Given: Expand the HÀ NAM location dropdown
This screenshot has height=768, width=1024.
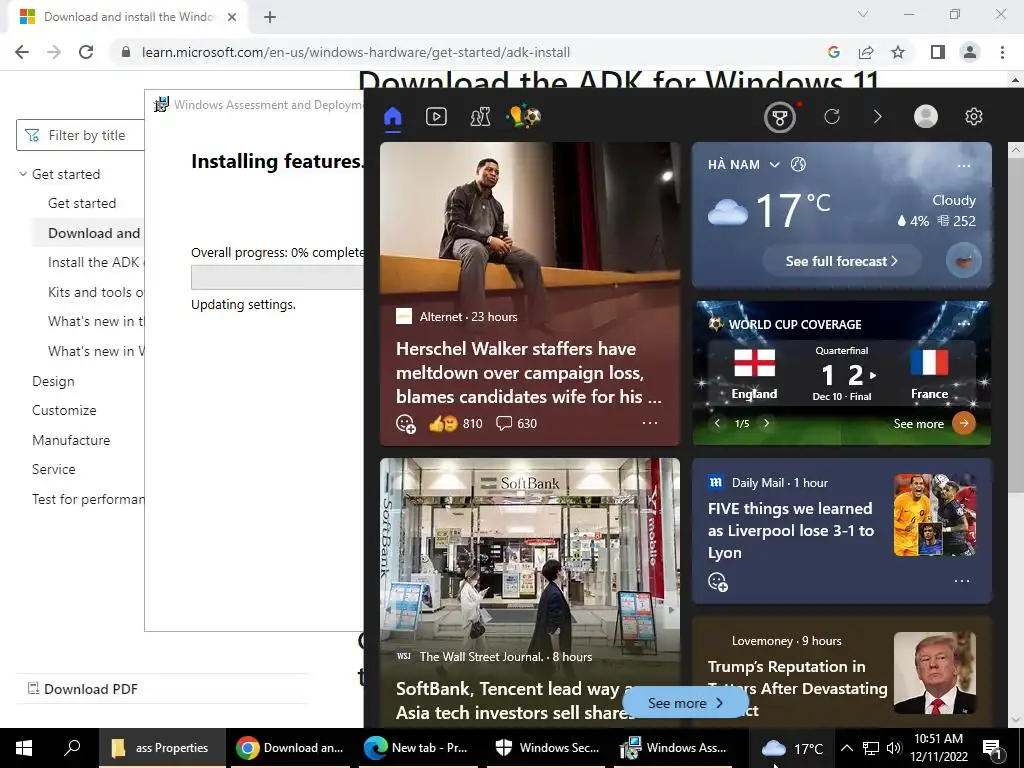Looking at the screenshot, I should 775,165.
